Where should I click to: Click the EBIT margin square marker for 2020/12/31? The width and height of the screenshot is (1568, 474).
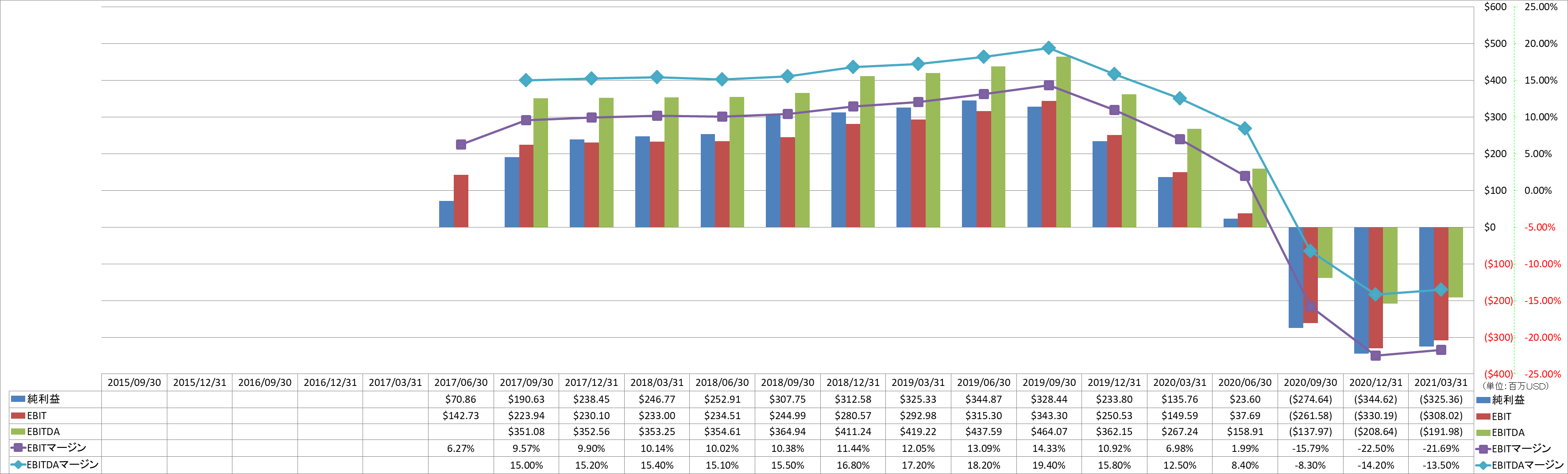point(1376,355)
